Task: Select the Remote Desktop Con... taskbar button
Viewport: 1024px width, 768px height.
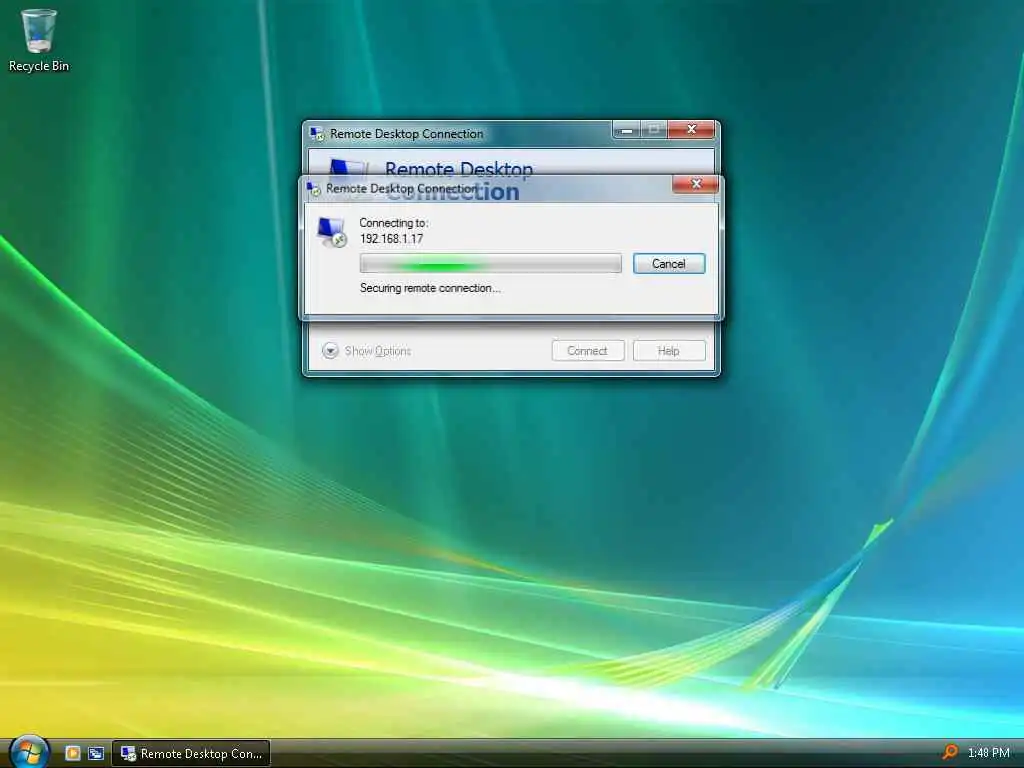Action: click(x=191, y=754)
